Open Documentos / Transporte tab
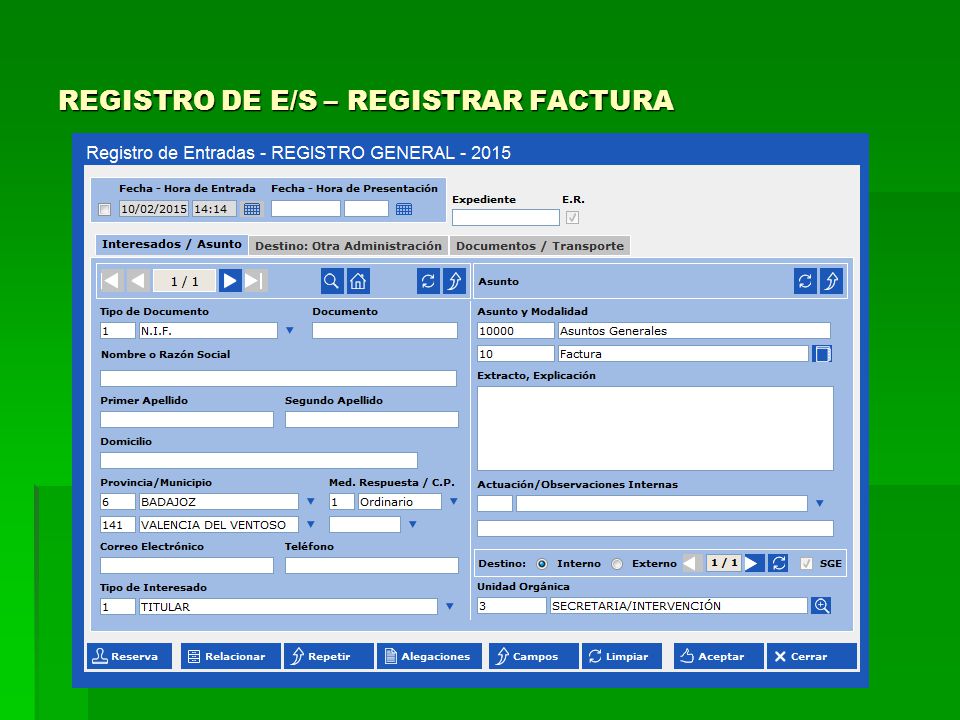This screenshot has width=960, height=720. pyautogui.click(x=539, y=246)
